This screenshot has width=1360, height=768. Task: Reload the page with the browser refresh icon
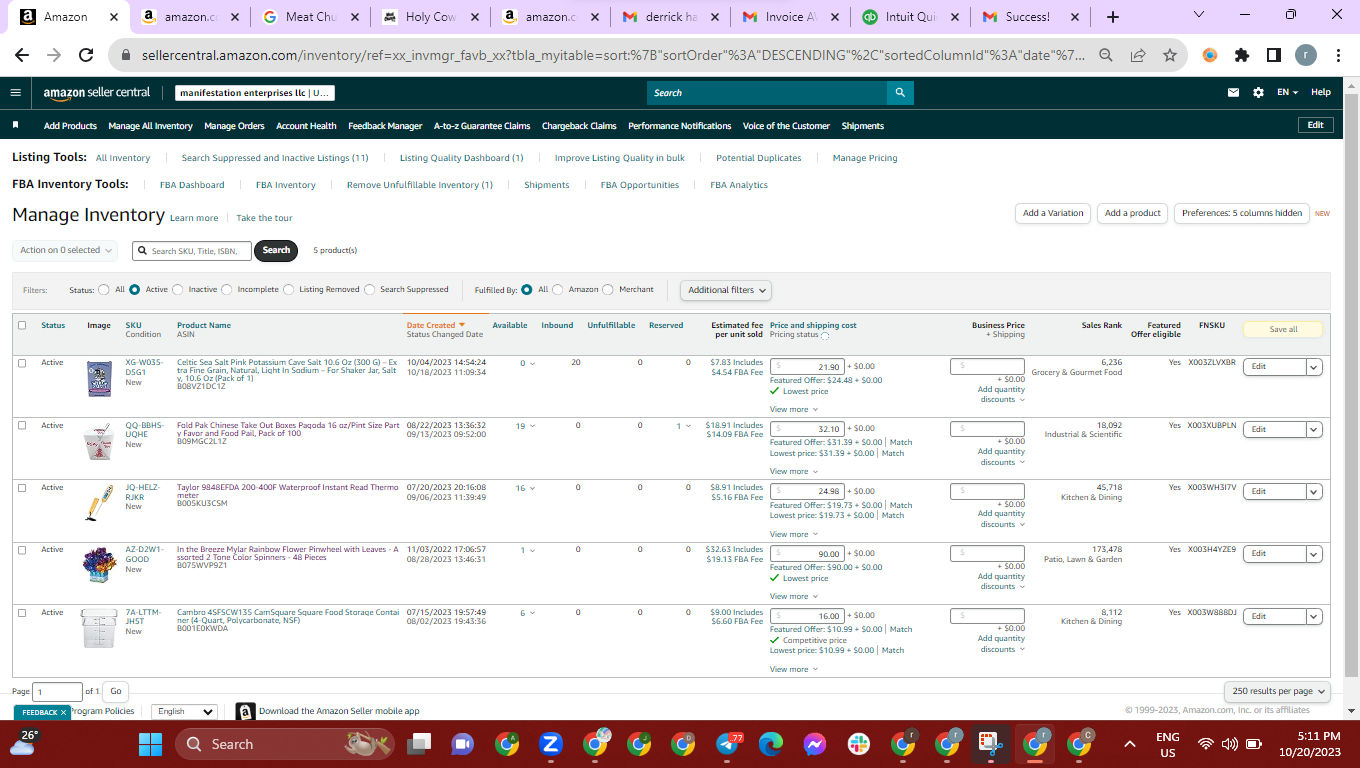click(x=86, y=56)
